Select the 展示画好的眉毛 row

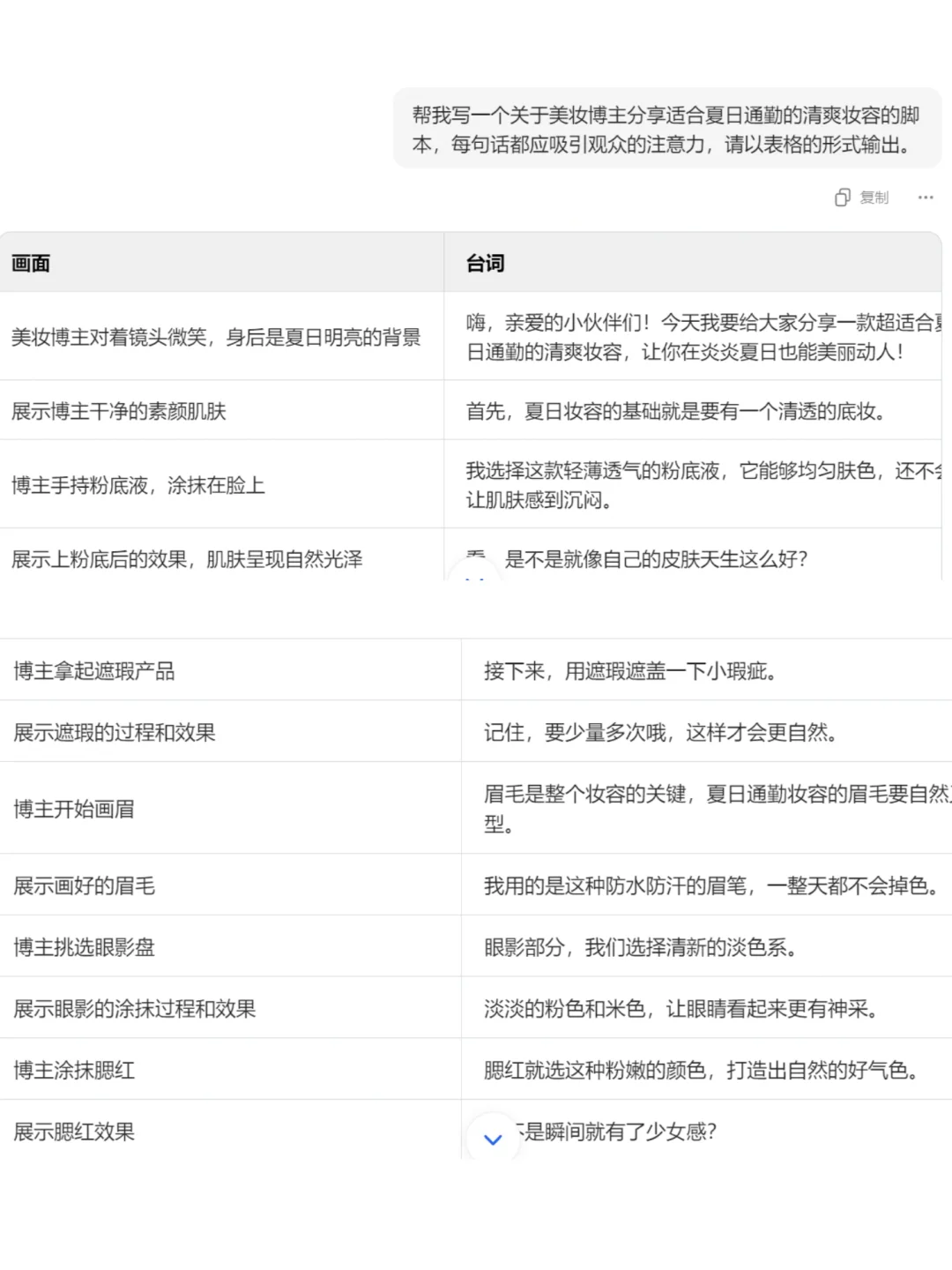[x=83, y=885]
